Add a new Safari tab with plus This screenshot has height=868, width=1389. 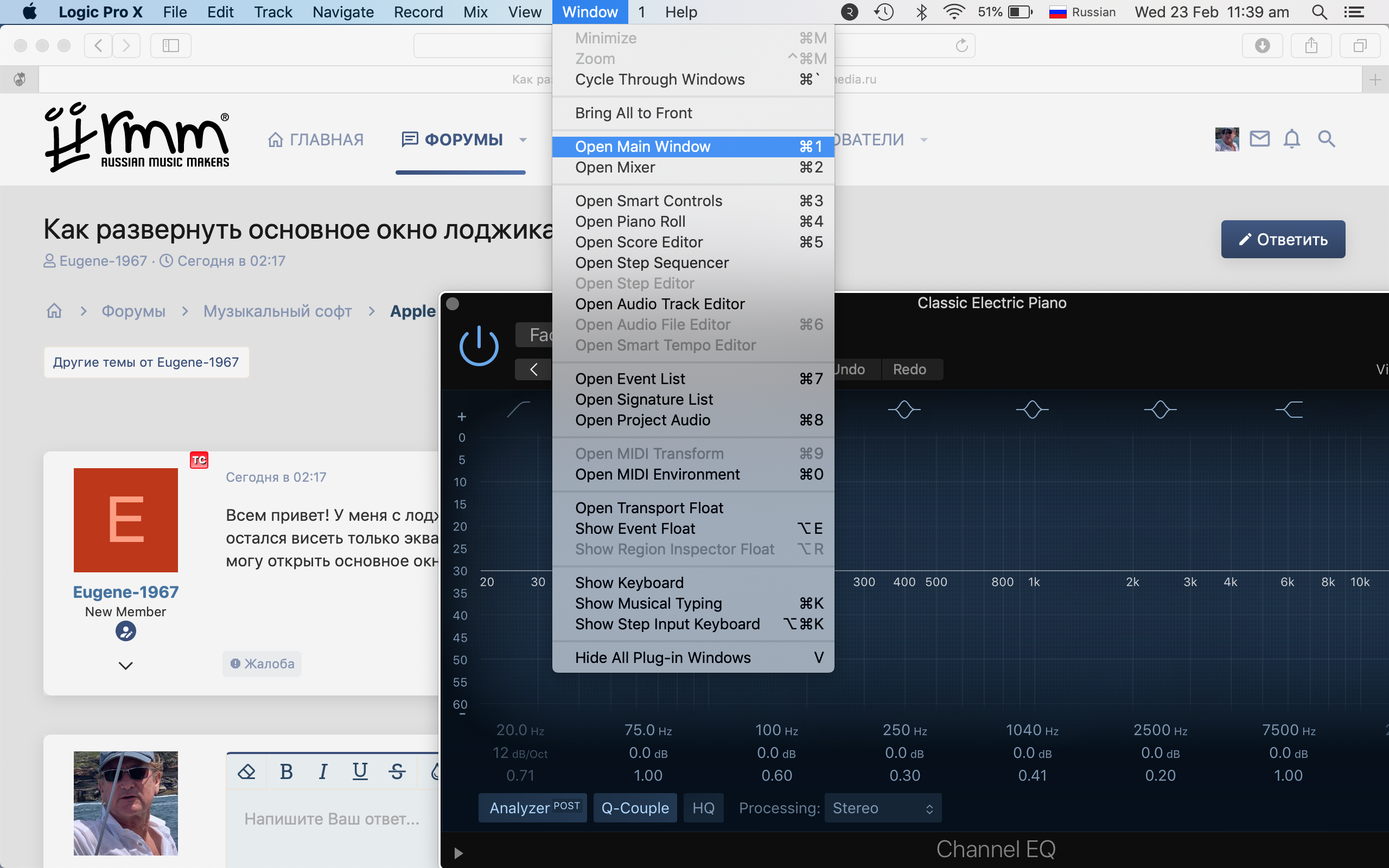[x=1375, y=80]
